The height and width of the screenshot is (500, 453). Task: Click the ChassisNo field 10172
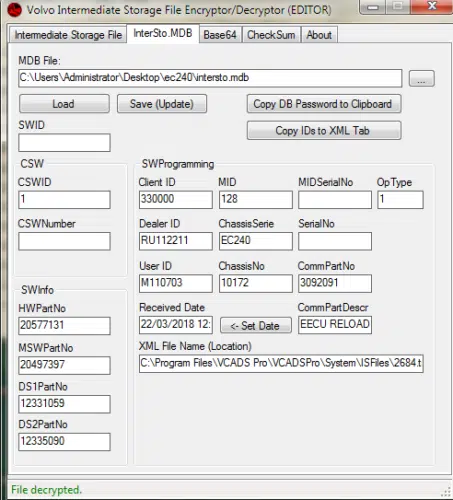pyautogui.click(x=256, y=283)
